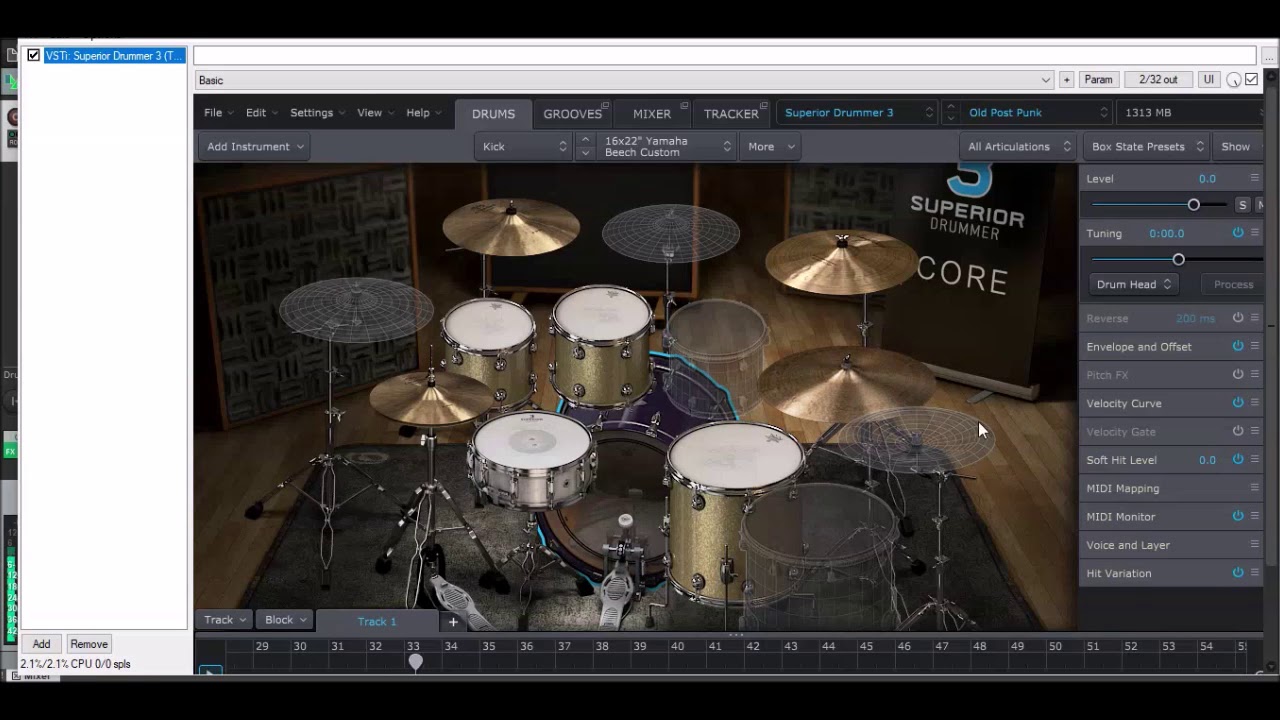Toggle the Velocity Curve power button
The image size is (1280, 720).
[x=1238, y=403]
